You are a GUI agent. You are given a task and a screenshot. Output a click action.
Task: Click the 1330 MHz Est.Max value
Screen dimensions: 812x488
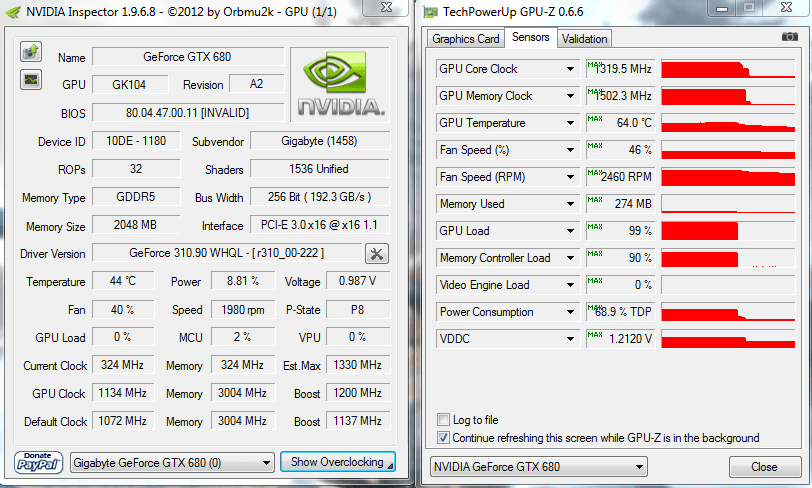[358, 365]
